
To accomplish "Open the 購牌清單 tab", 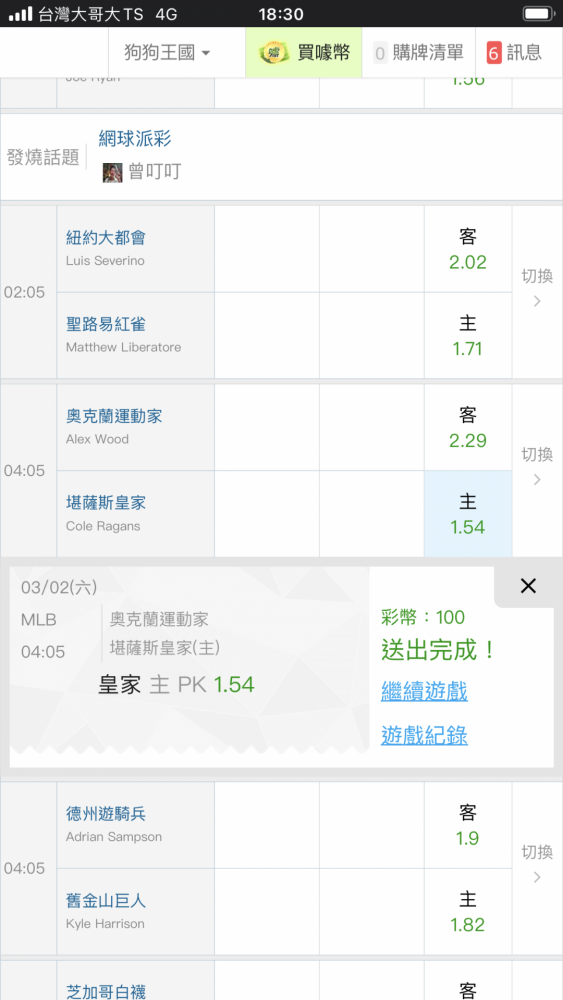I will pos(419,52).
